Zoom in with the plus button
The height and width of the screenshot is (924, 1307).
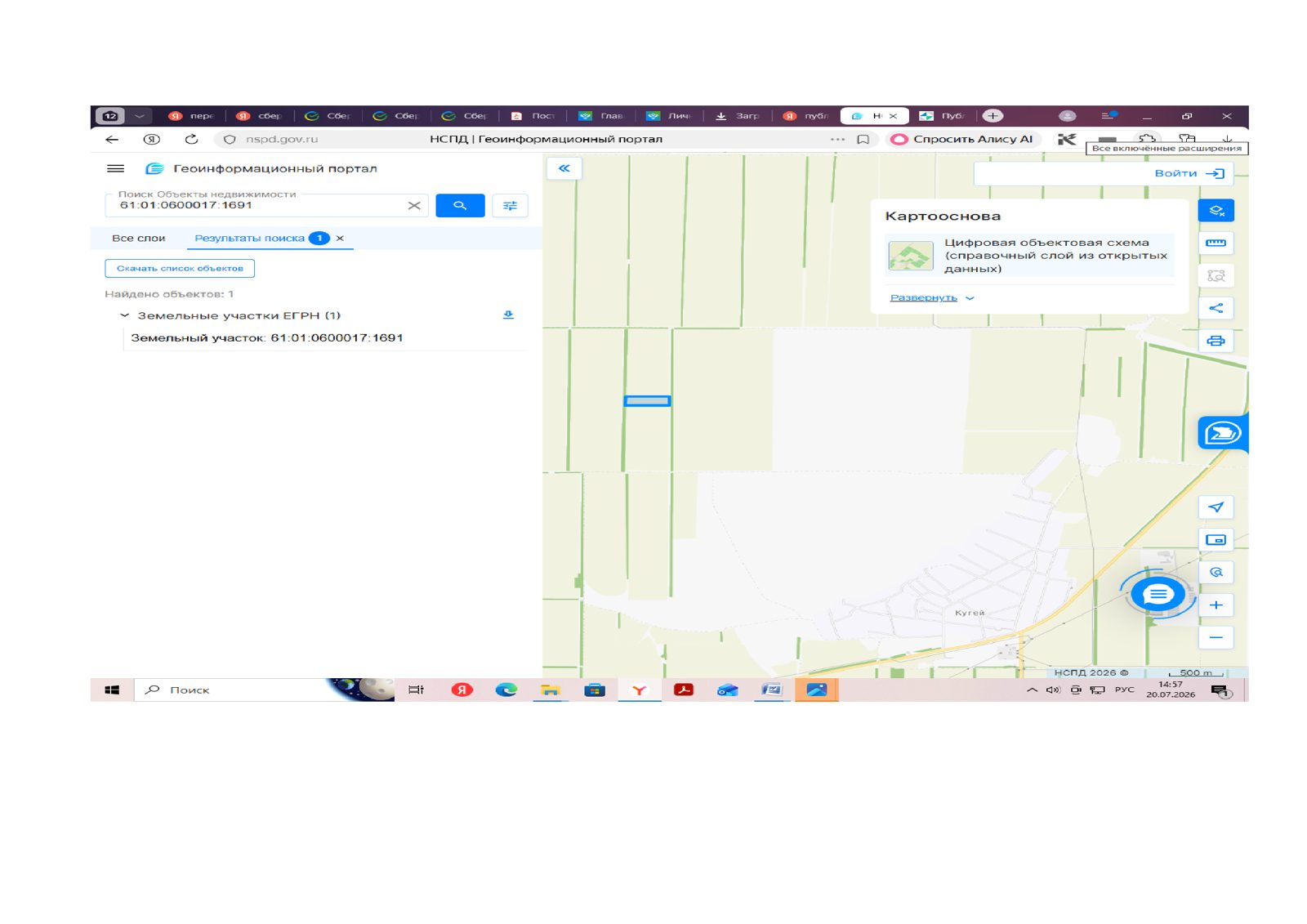[x=1216, y=605]
